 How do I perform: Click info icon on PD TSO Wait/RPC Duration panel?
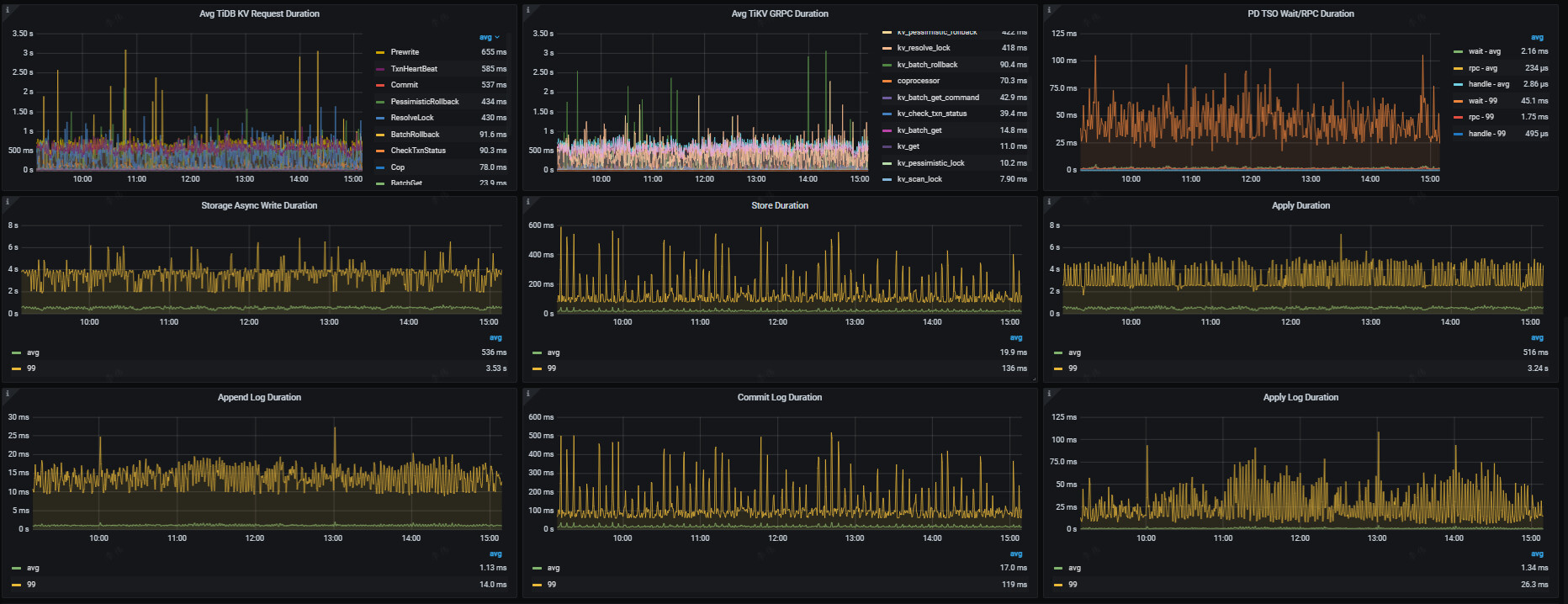(1048, 10)
